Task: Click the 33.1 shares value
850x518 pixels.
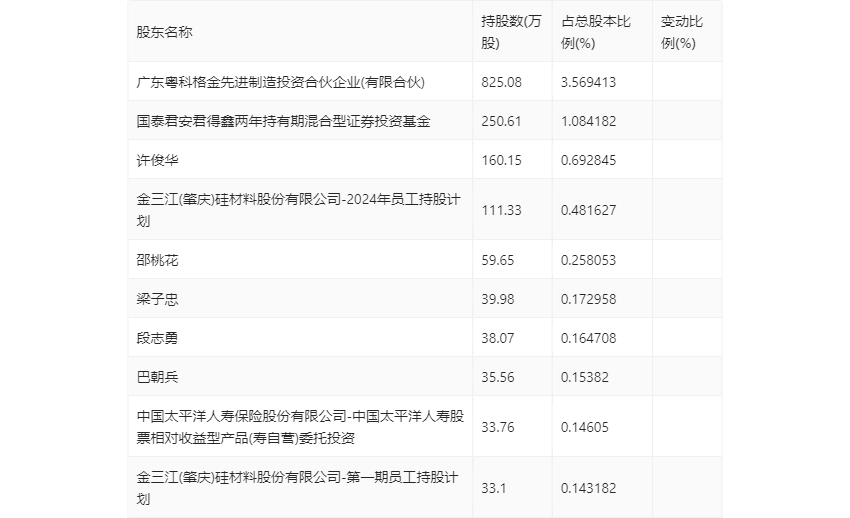Action: [x=493, y=488]
